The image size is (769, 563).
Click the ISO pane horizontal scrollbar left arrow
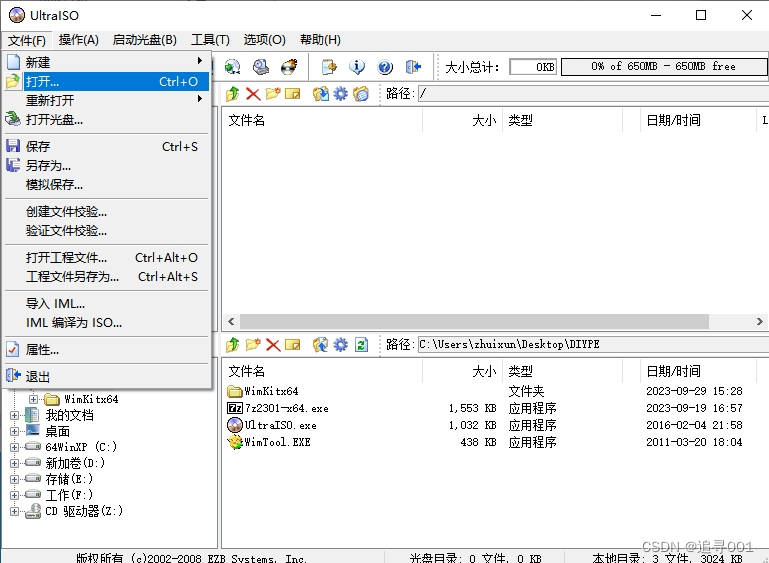(231, 322)
